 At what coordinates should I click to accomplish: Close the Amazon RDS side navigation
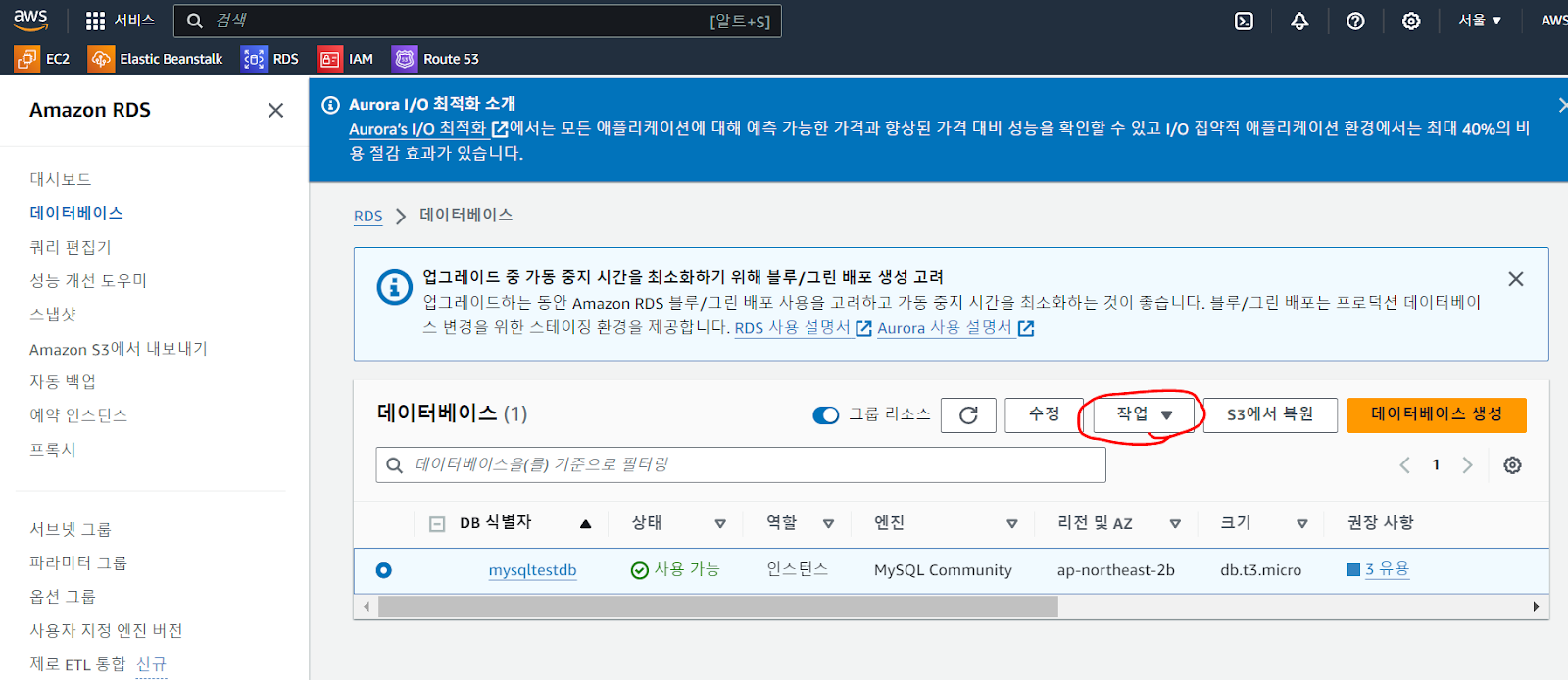[x=276, y=111]
